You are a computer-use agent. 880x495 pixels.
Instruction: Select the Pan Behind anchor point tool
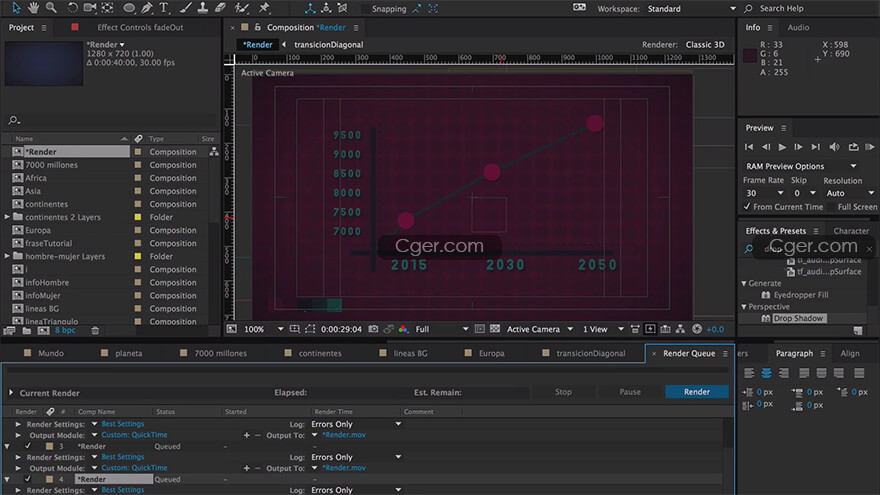coord(108,8)
